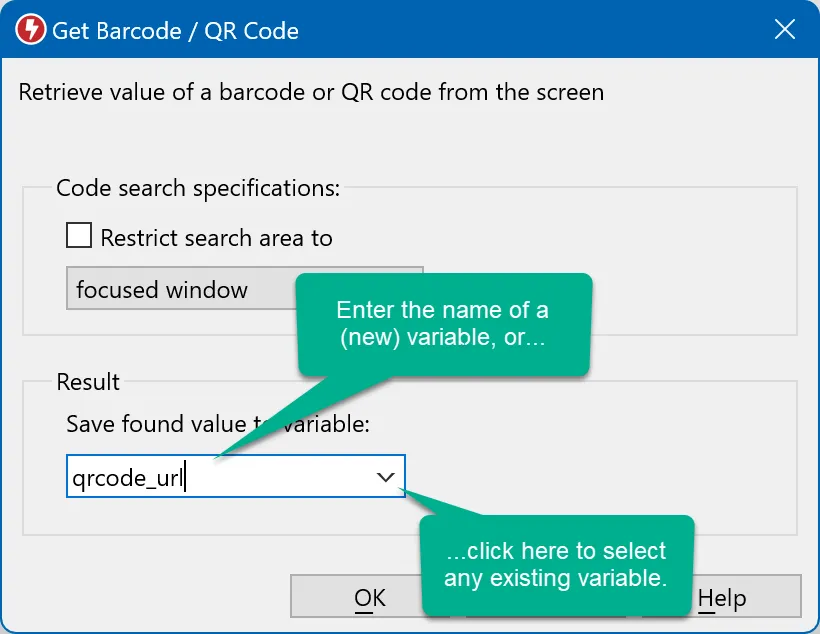Expand the variable selection dropdown arrow
This screenshot has width=820, height=634.
point(386,477)
